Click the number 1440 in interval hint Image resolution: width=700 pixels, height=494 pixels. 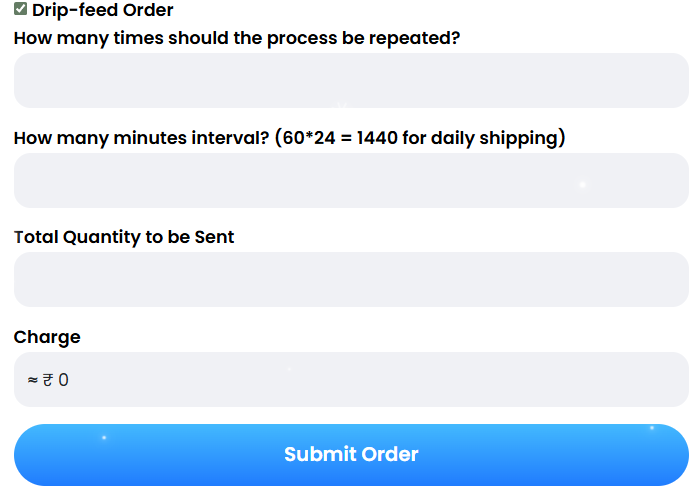pyautogui.click(x=377, y=138)
